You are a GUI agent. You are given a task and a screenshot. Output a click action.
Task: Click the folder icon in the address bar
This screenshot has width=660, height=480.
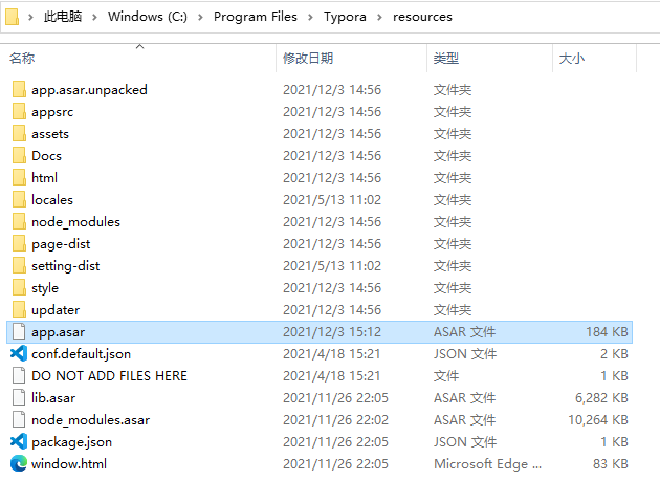tap(12, 17)
